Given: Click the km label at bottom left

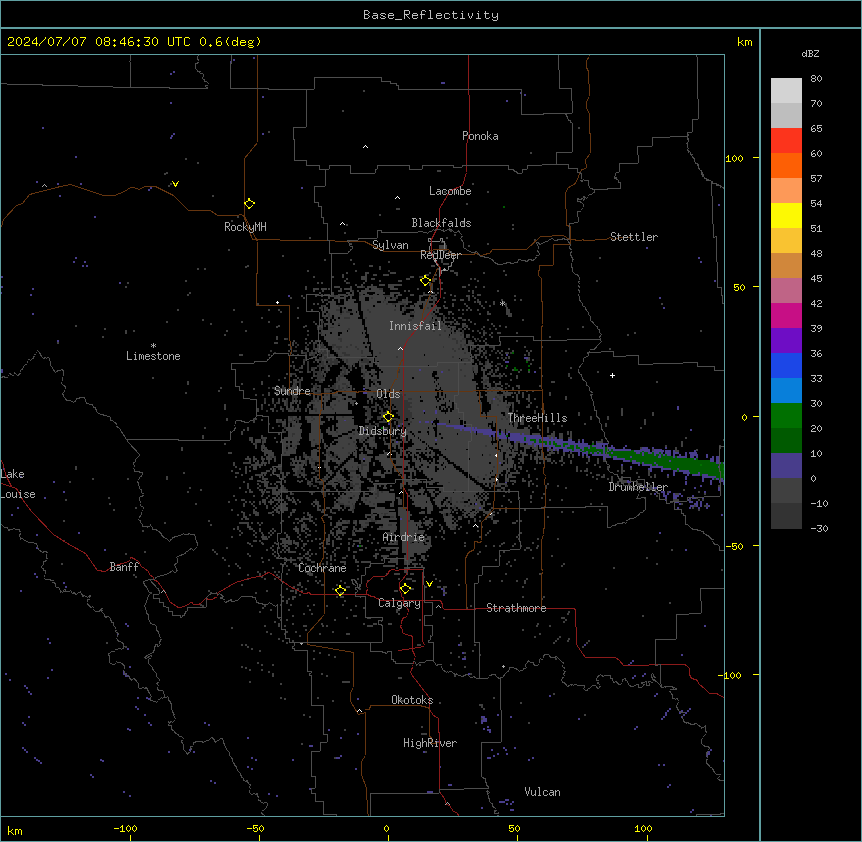Looking at the screenshot, I should 15,830.
